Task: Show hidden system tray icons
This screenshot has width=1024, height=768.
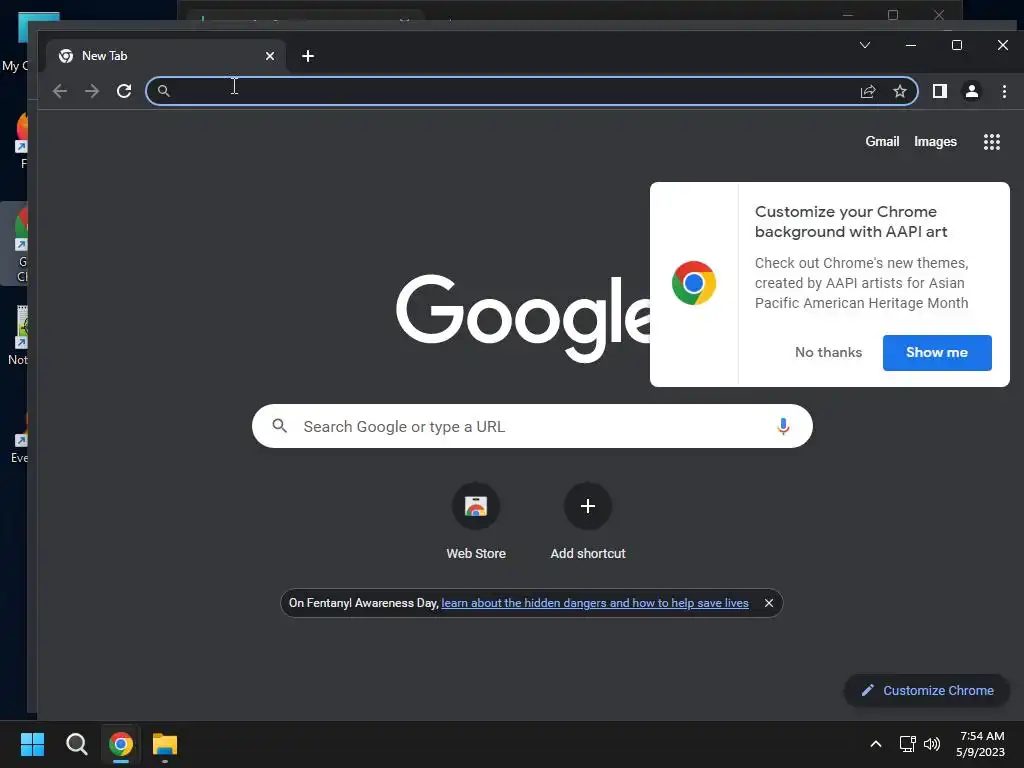Action: [876, 744]
